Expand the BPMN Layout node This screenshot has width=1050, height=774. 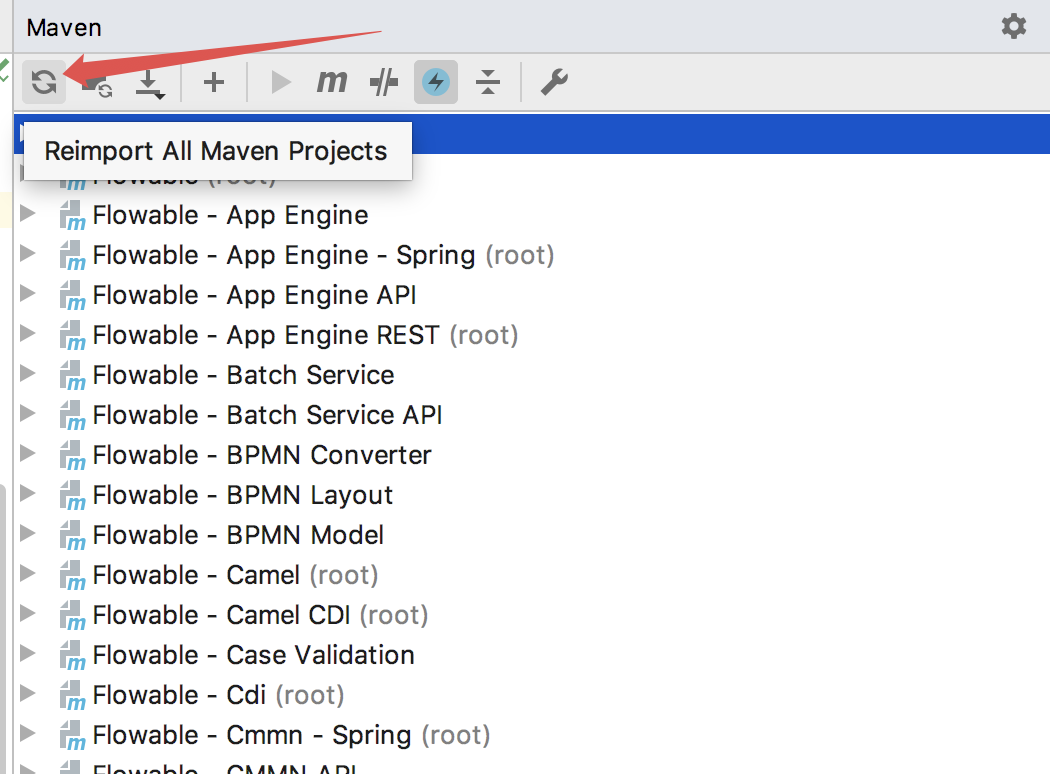click(x=27, y=494)
